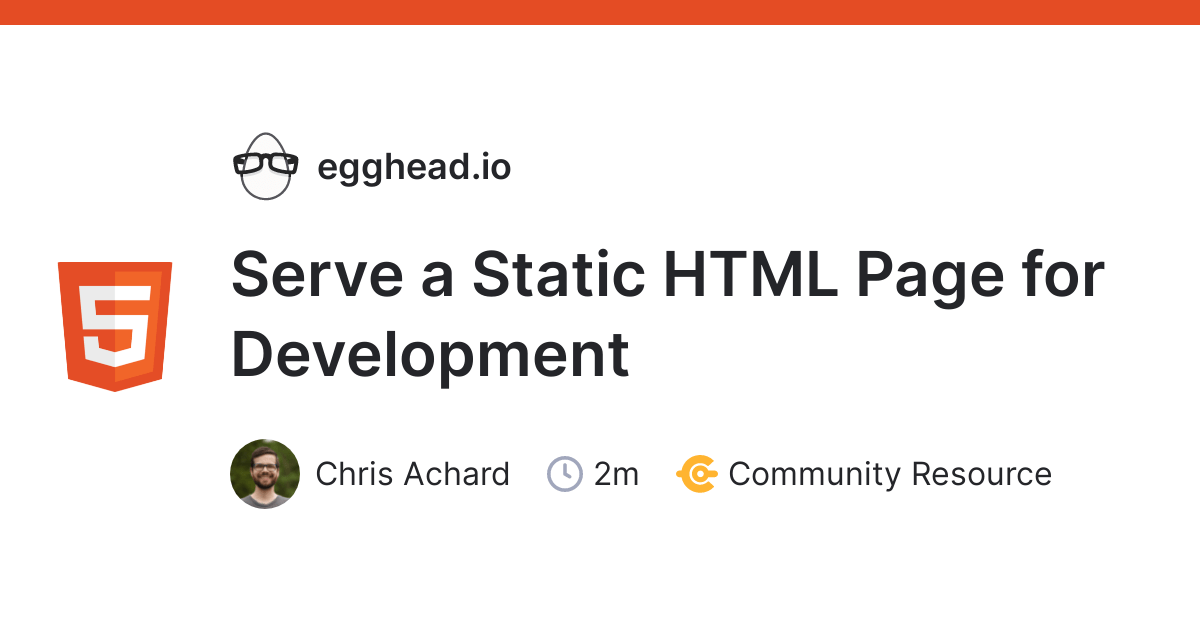Click the author name Chris Achard

point(412,474)
